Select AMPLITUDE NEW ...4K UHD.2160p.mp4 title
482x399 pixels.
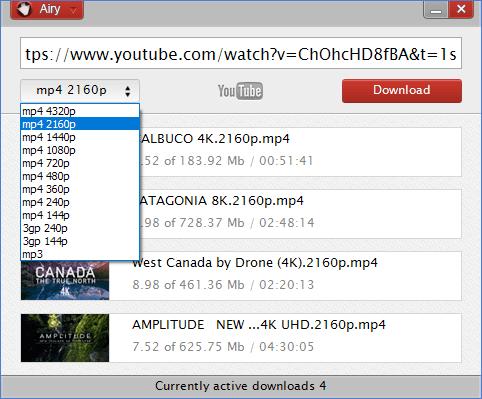point(259,324)
